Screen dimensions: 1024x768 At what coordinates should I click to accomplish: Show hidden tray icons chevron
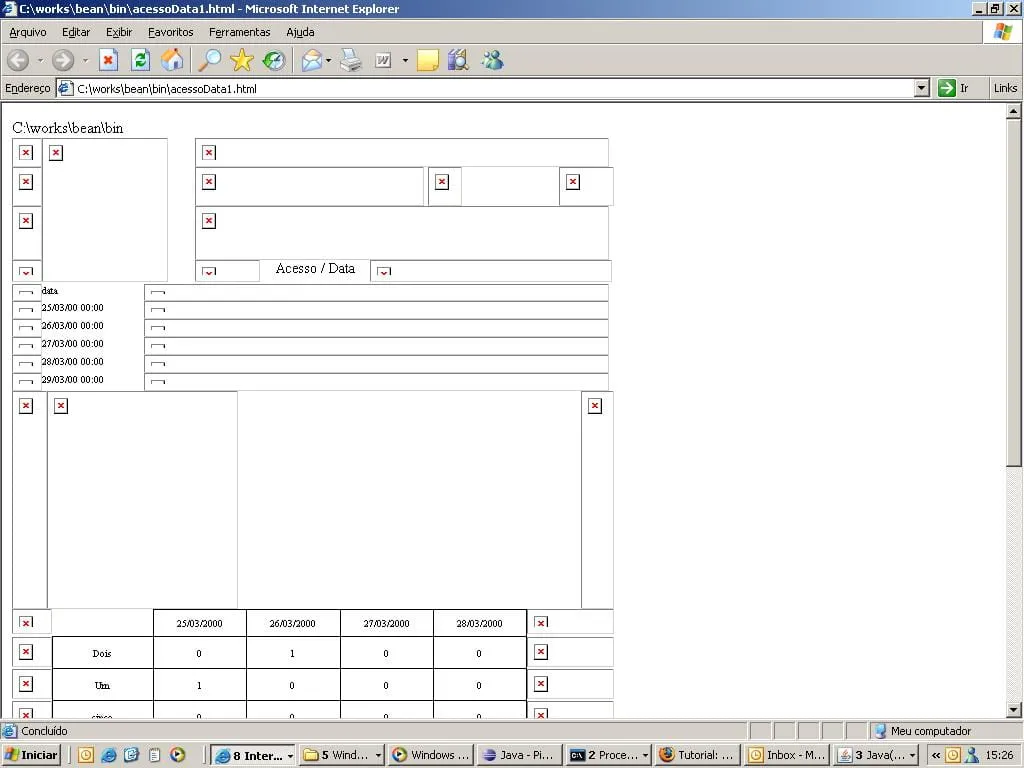[936, 756]
